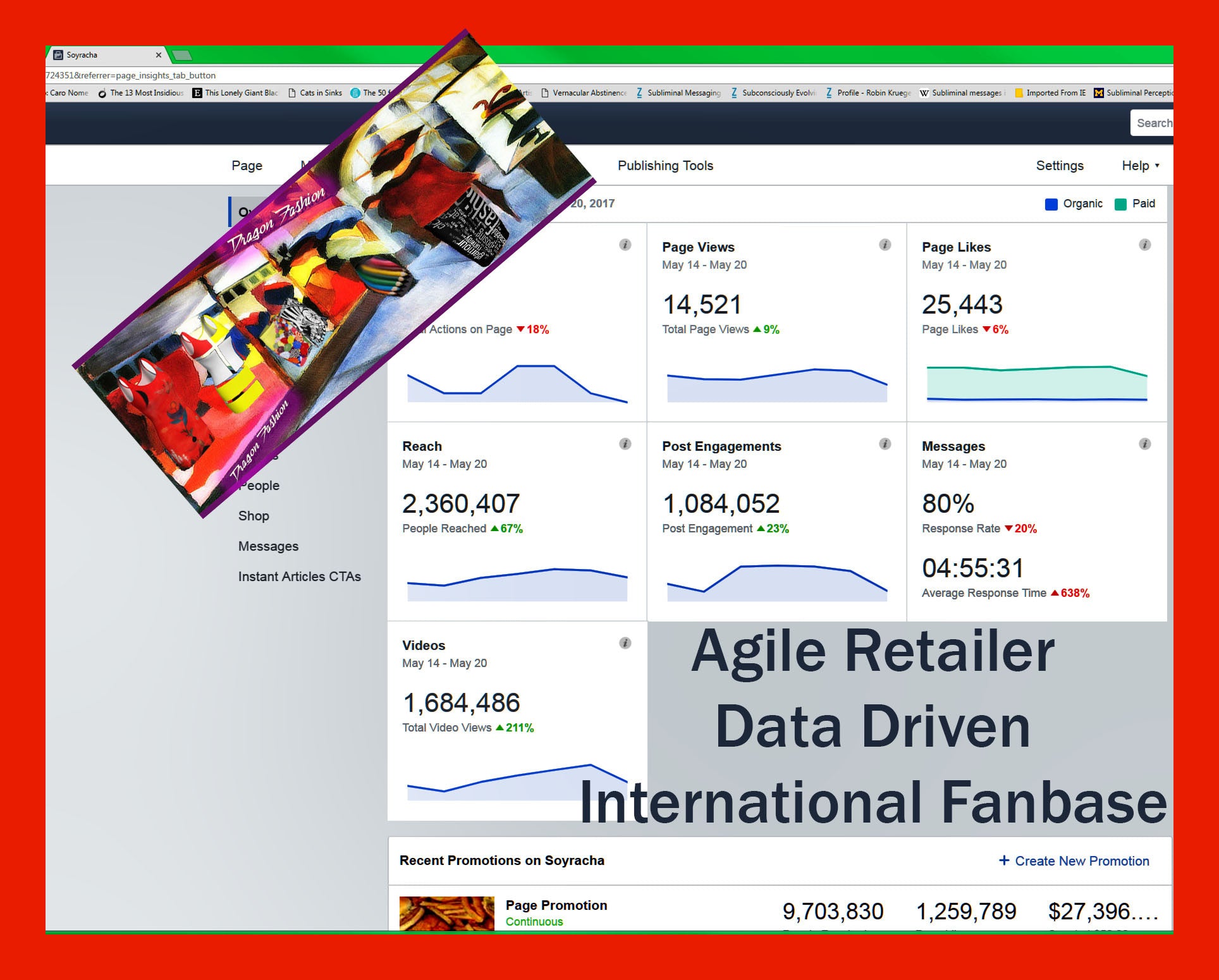Image resolution: width=1219 pixels, height=980 pixels.
Task: Open Cats in Sinks bookmark
Action: (x=315, y=93)
